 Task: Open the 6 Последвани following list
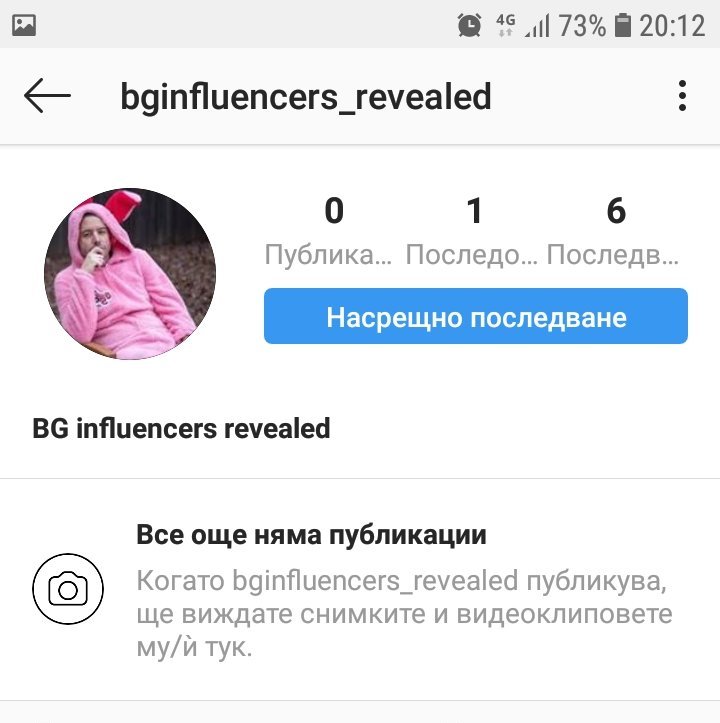point(614,231)
